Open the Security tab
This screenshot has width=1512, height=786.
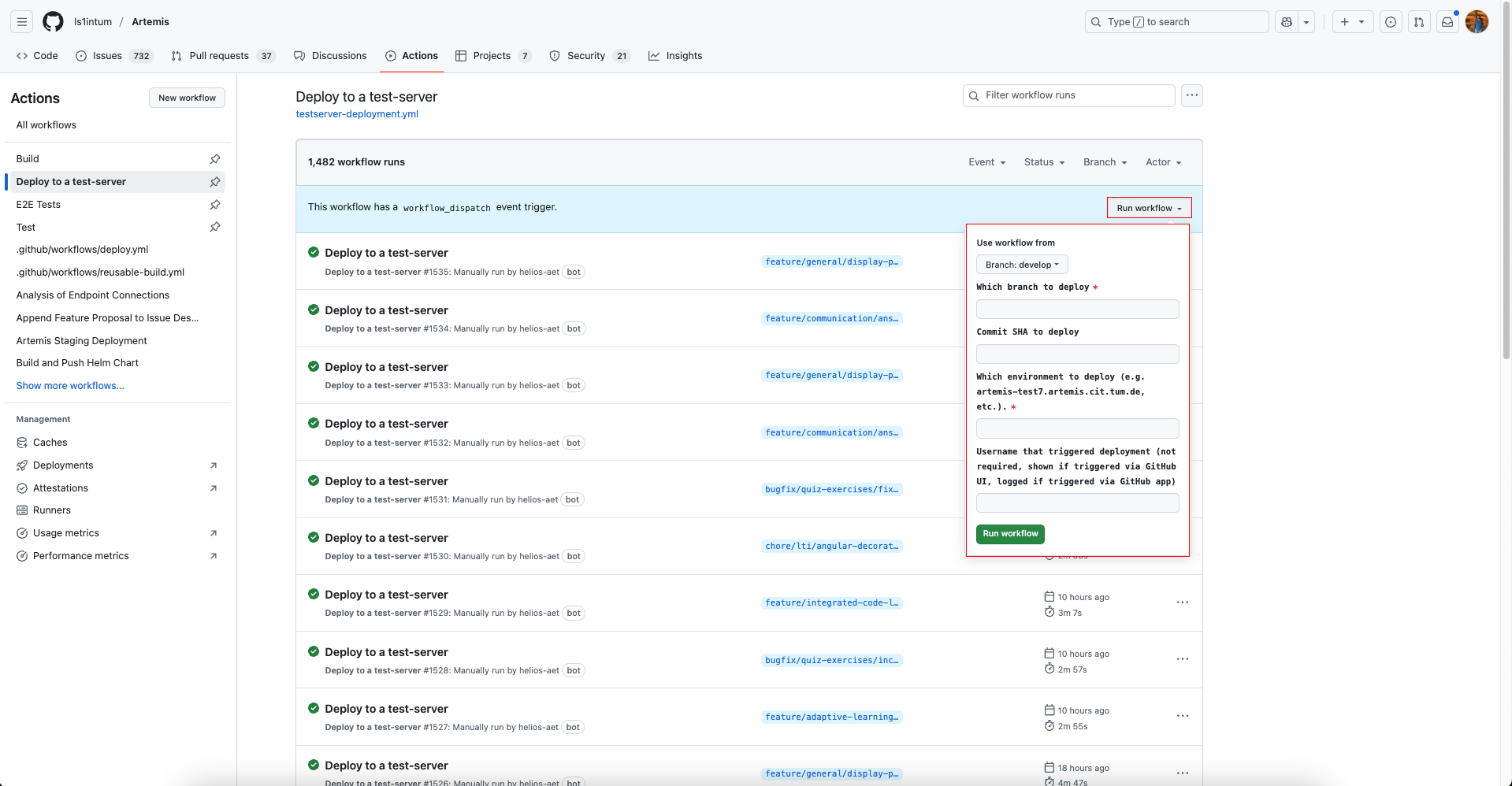pyautogui.click(x=590, y=56)
